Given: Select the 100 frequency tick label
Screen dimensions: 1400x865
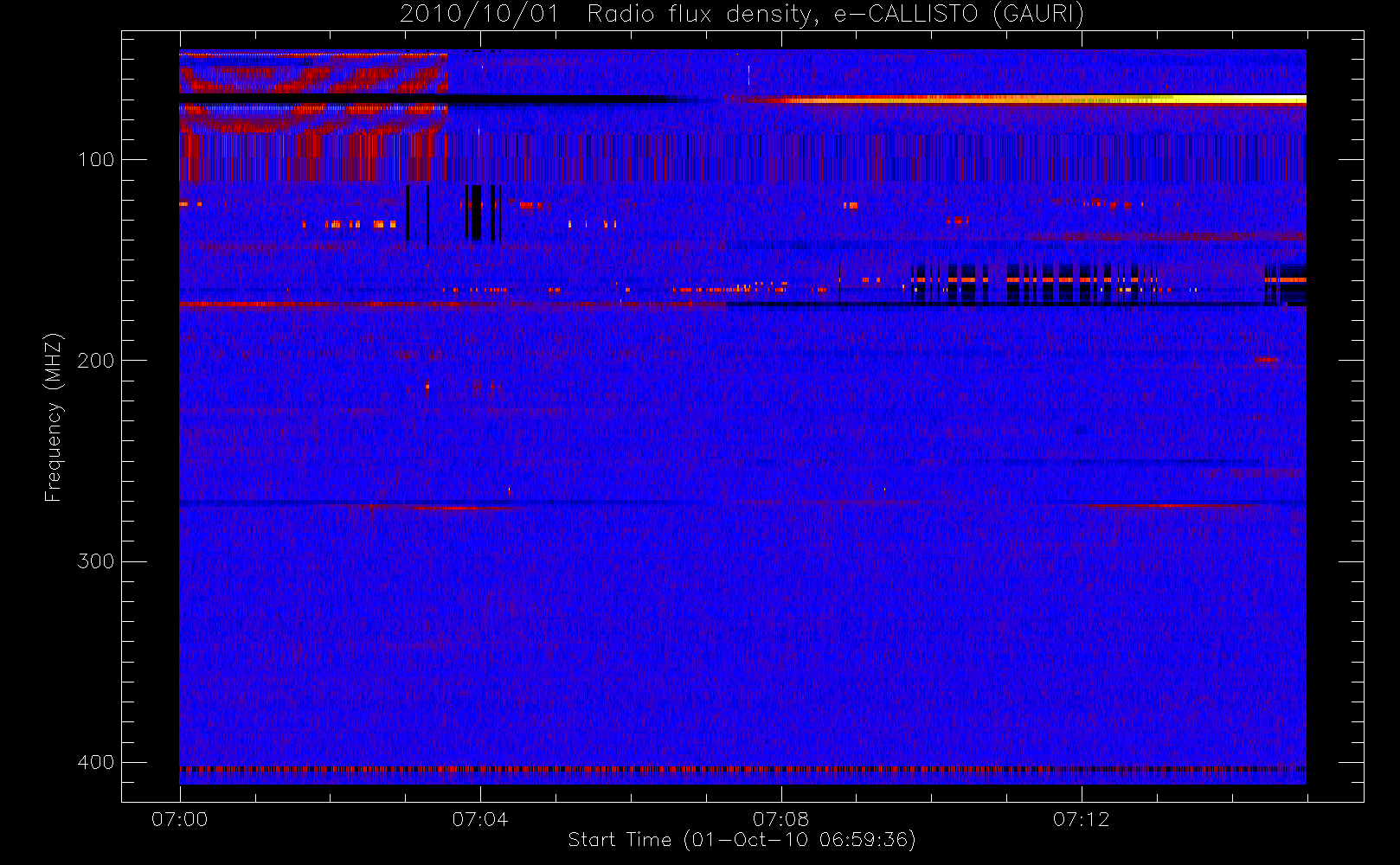Looking at the screenshot, I should 96,159.
